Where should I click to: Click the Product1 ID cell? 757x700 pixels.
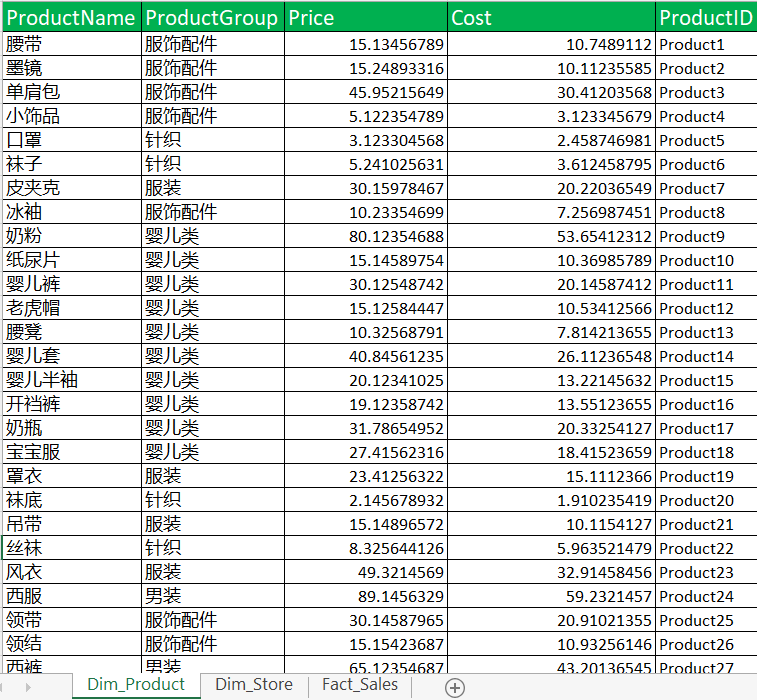(706, 44)
